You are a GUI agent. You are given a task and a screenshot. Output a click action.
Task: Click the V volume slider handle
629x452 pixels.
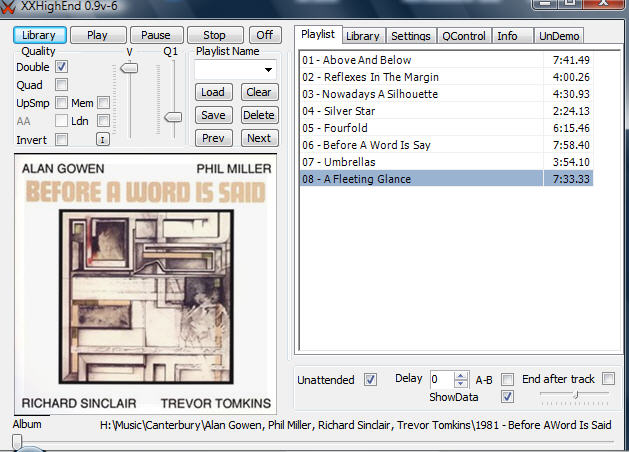tap(129, 67)
